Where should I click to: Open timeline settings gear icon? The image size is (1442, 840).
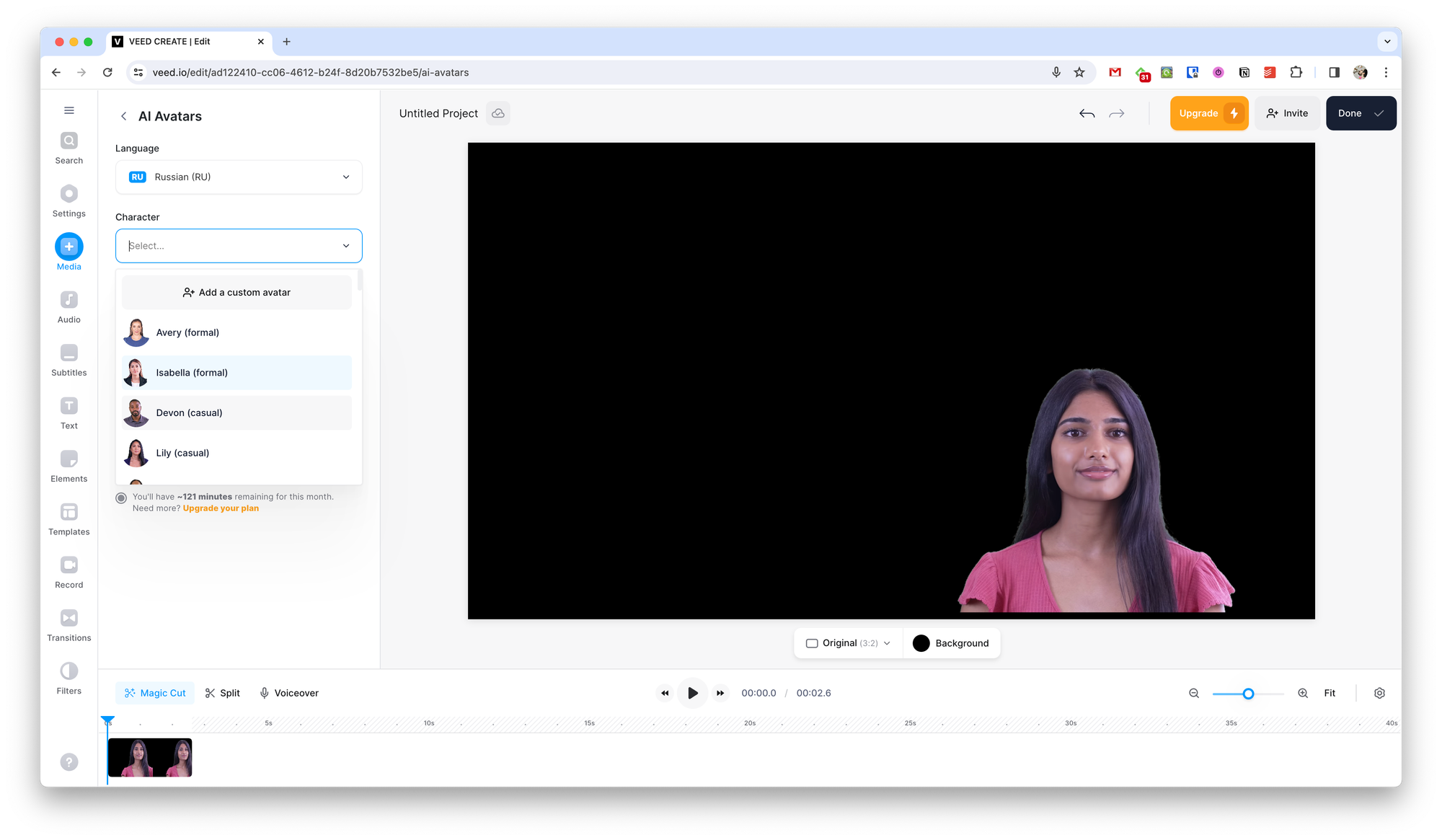[1379, 693]
